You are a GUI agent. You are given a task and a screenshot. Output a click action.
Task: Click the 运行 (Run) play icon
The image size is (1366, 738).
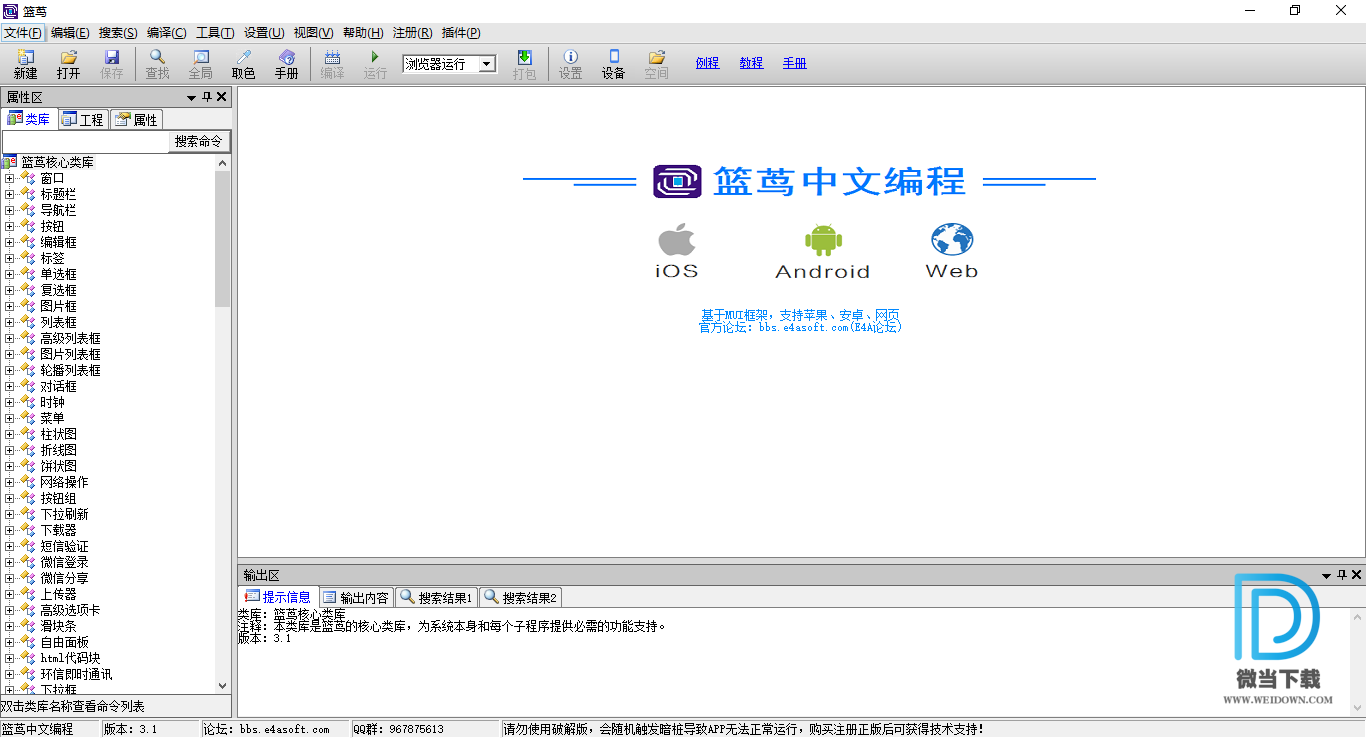375,64
